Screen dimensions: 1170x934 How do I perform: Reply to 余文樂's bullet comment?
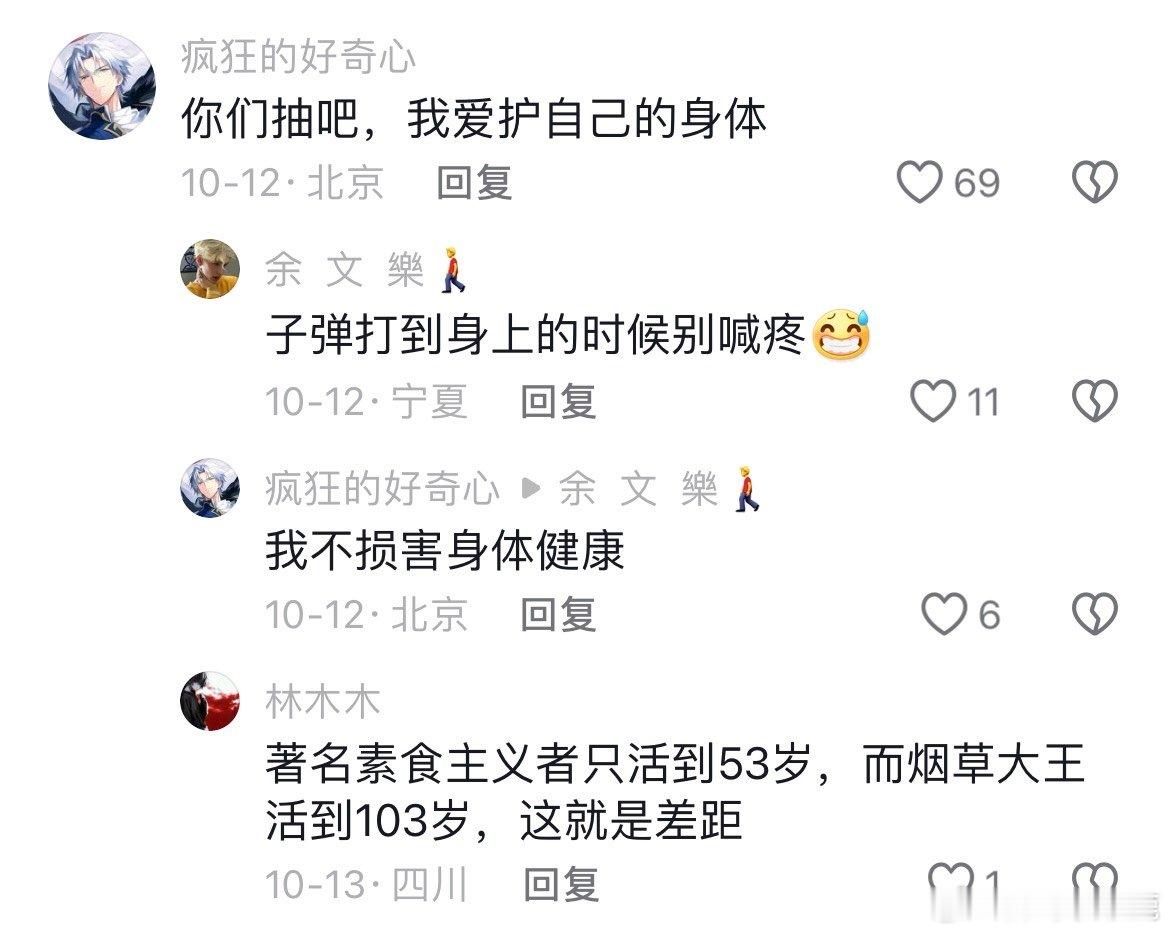pos(558,401)
